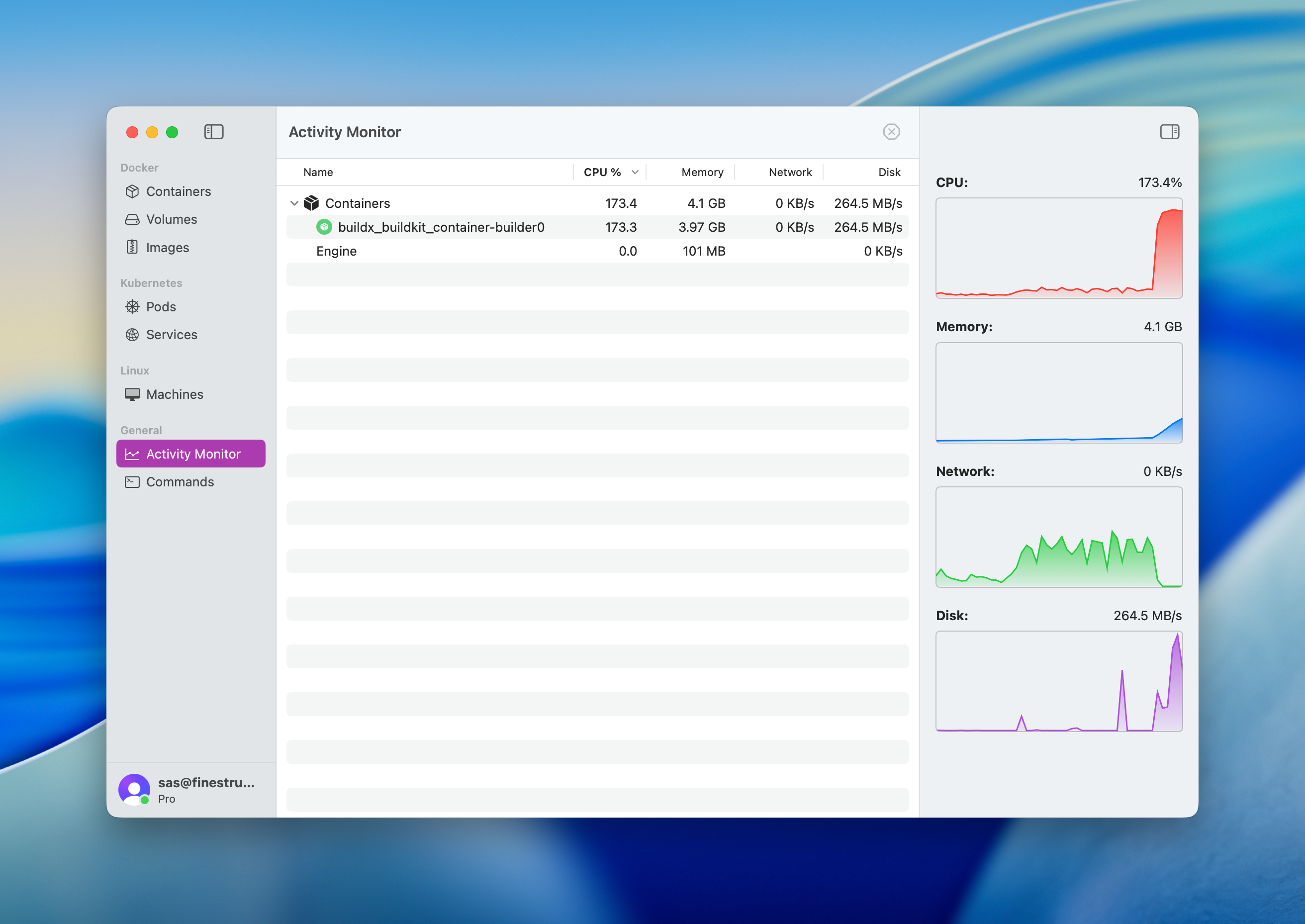
Task: Click the blue Memory usage graph
Action: 1059,392
